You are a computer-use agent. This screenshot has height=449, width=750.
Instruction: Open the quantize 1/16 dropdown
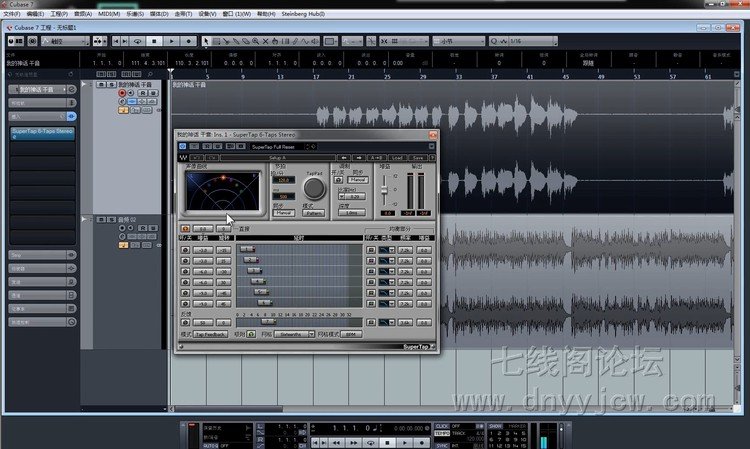tap(532, 42)
